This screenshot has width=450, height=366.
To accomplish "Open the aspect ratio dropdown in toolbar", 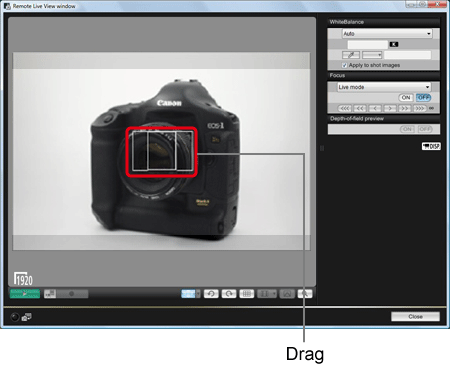I will pos(267,294).
